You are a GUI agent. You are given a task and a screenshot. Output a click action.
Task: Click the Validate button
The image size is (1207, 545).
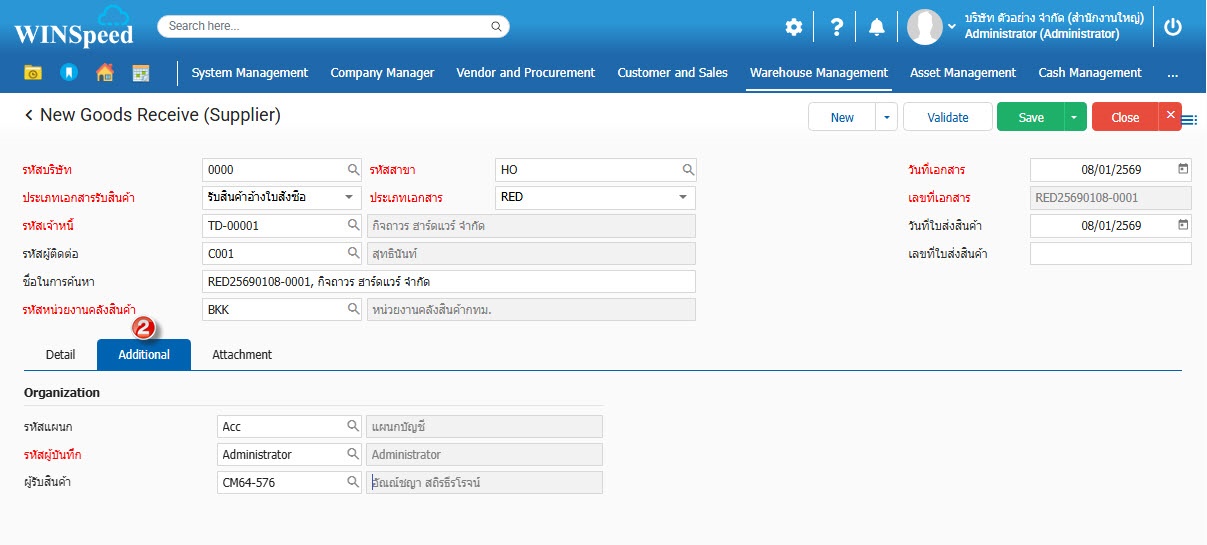pos(947,117)
